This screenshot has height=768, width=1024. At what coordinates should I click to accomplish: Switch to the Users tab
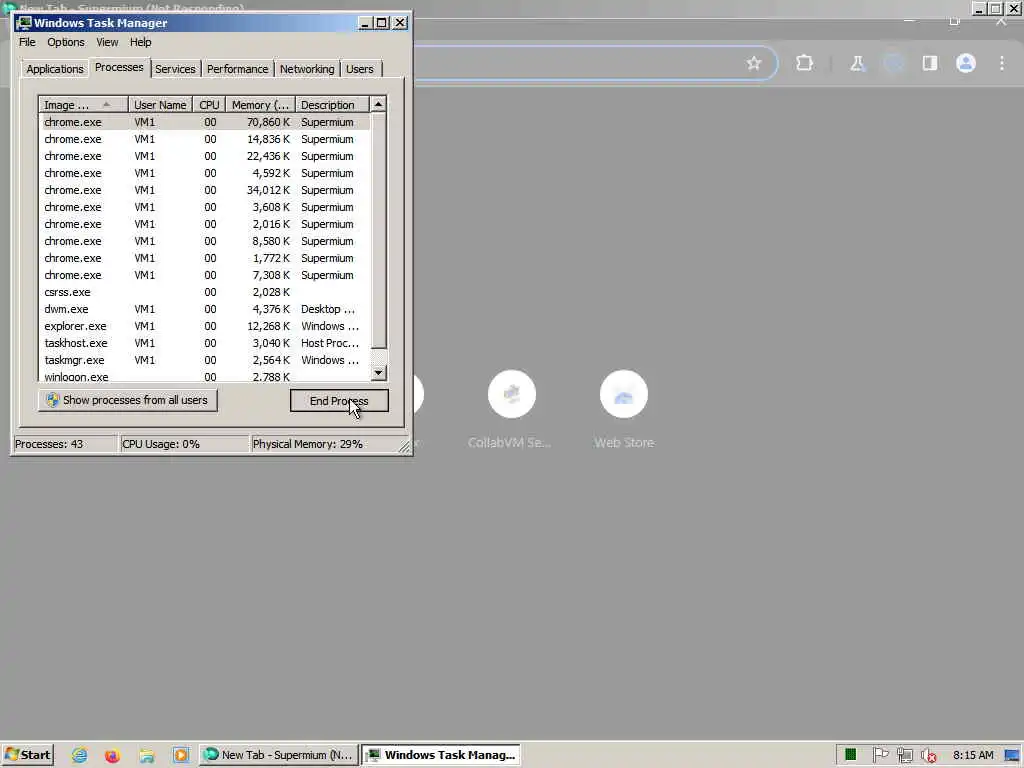click(360, 69)
